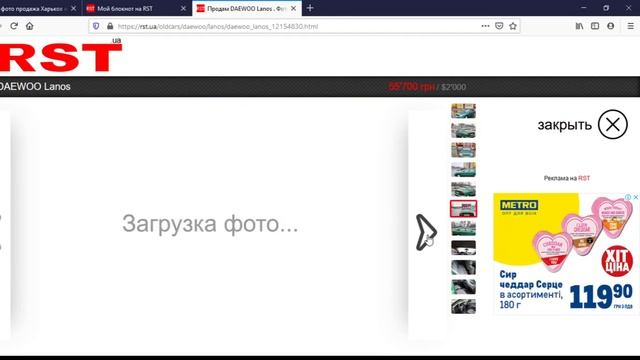Switch to 'фото продажа Харьков' tab
The image size is (640, 360).
coord(40,8)
